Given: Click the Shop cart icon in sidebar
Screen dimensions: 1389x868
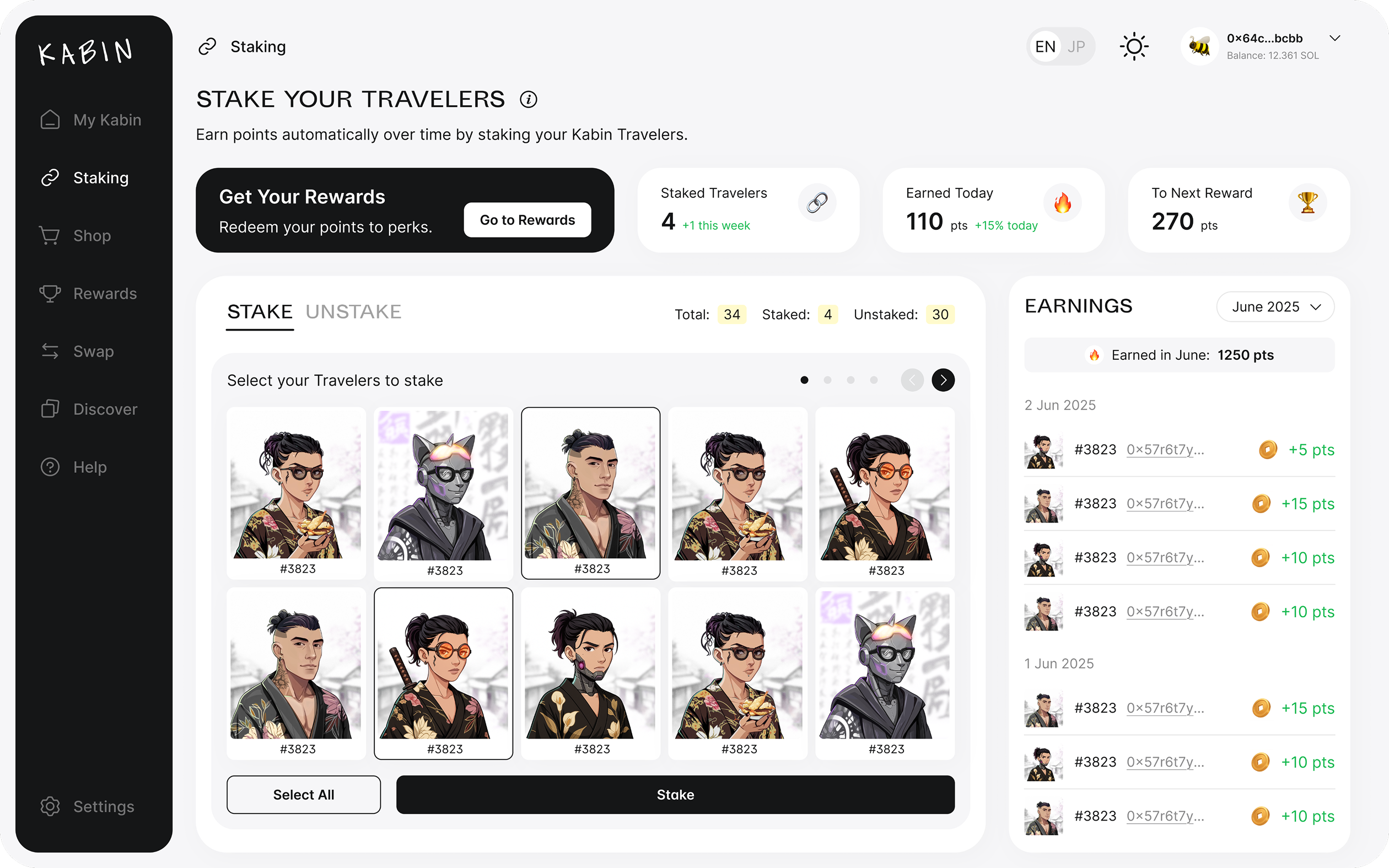Looking at the screenshot, I should (x=50, y=235).
